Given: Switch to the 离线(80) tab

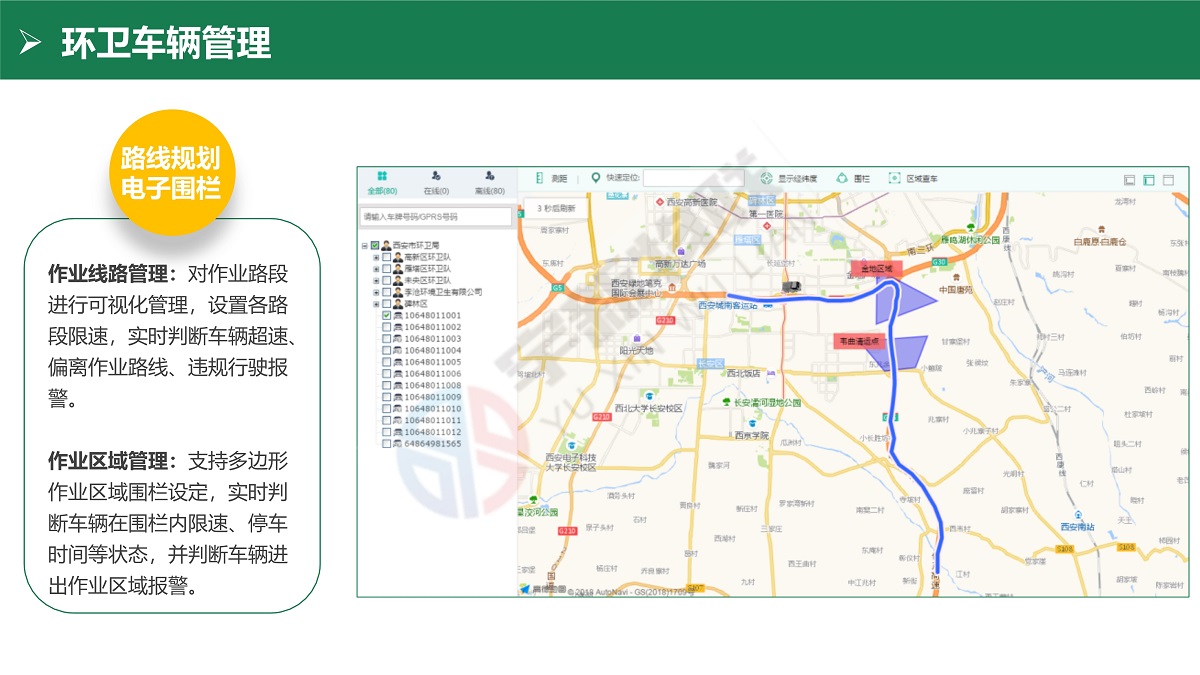Looking at the screenshot, I should [490, 183].
